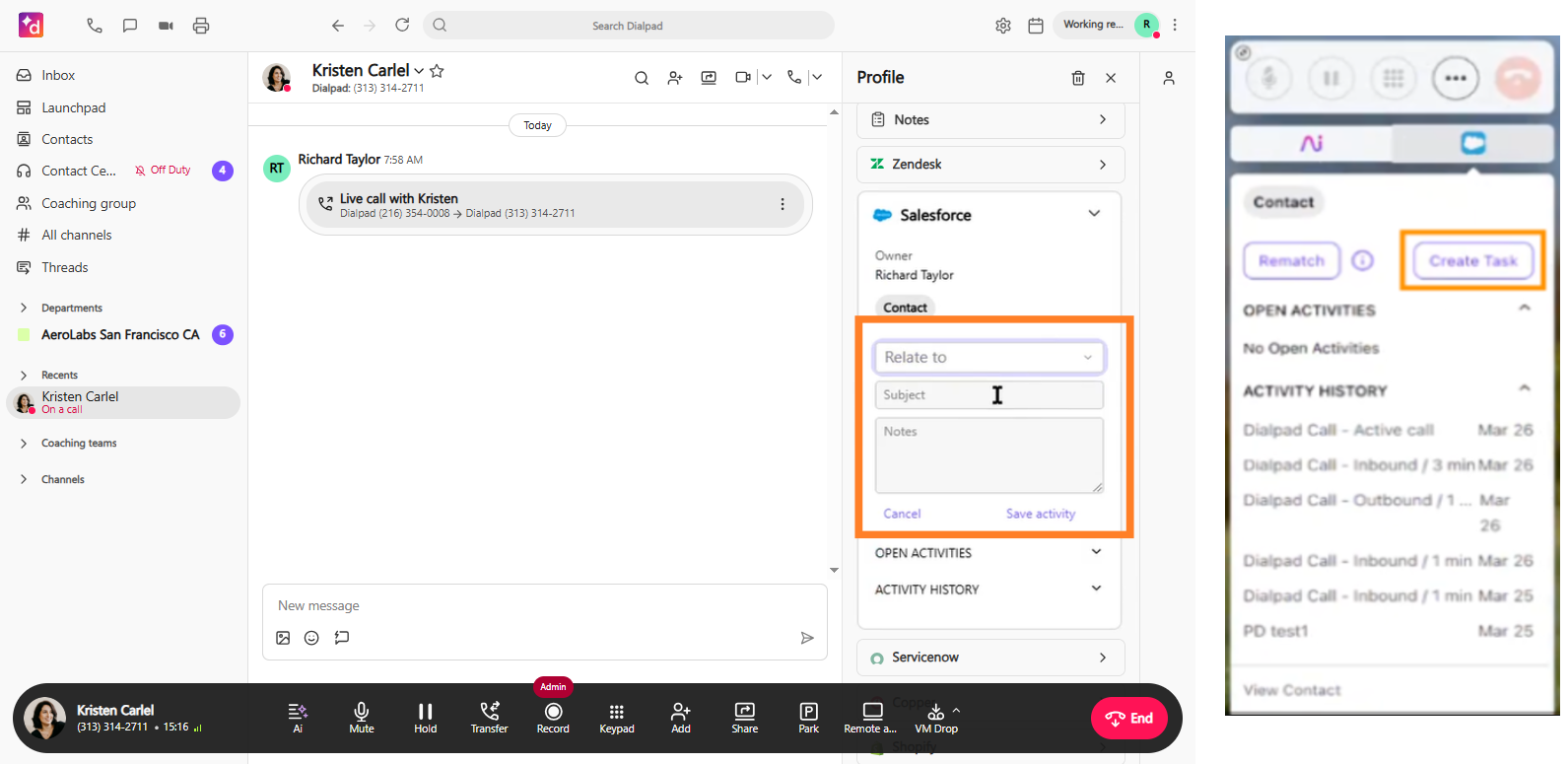Expand the Departments group
The image size is (1568, 764).
click(24, 308)
